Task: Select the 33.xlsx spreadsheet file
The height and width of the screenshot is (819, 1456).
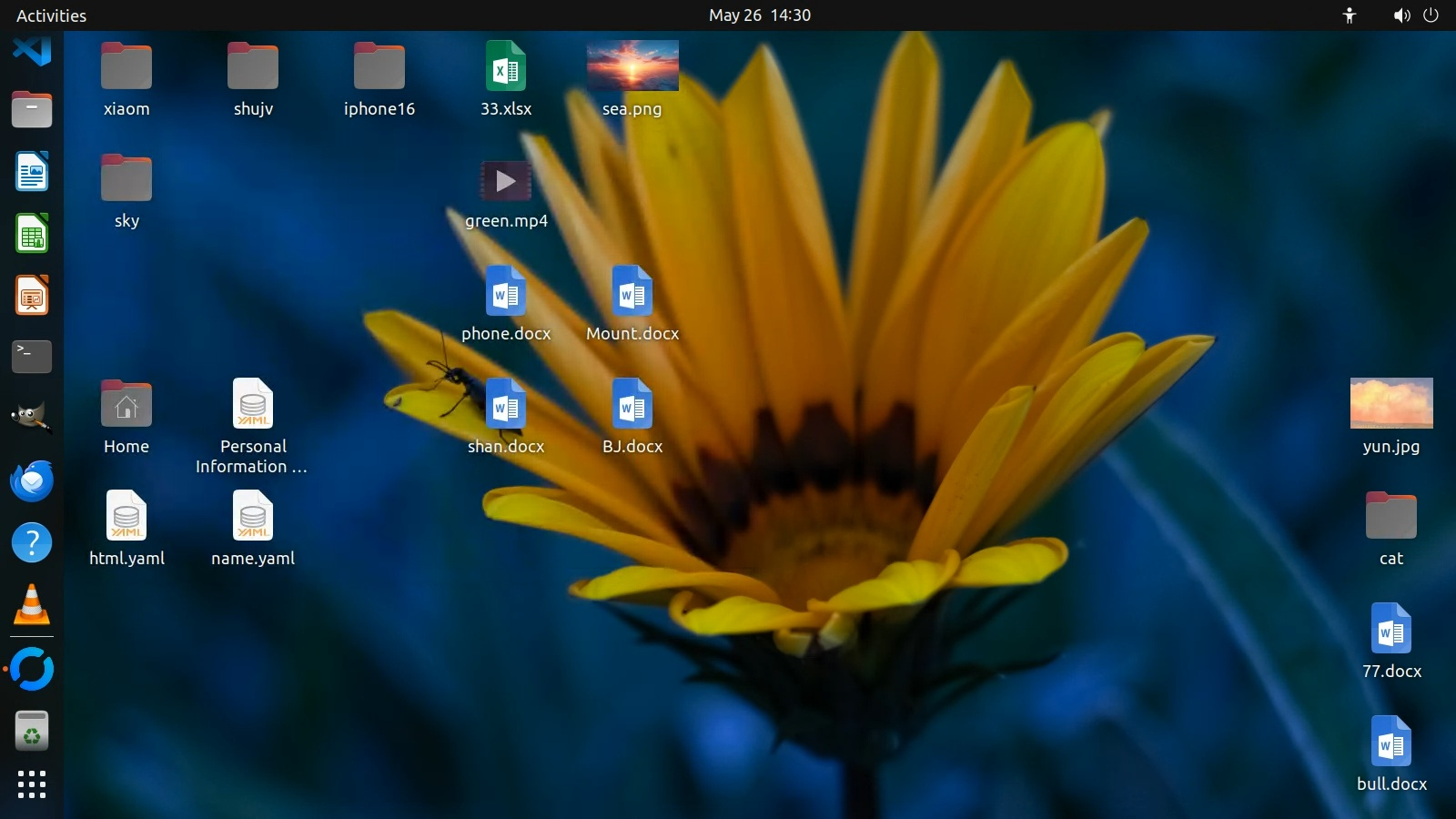Action: click(506, 66)
